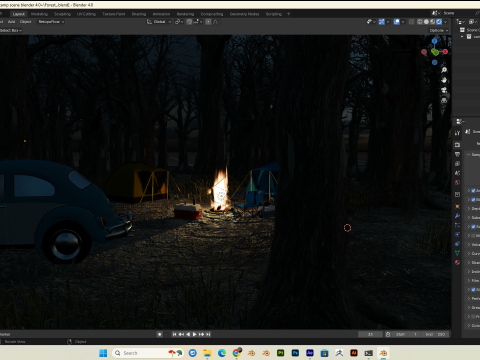Toggle viewport gizmos display
This screenshot has height=360, width=480.
[382, 22]
